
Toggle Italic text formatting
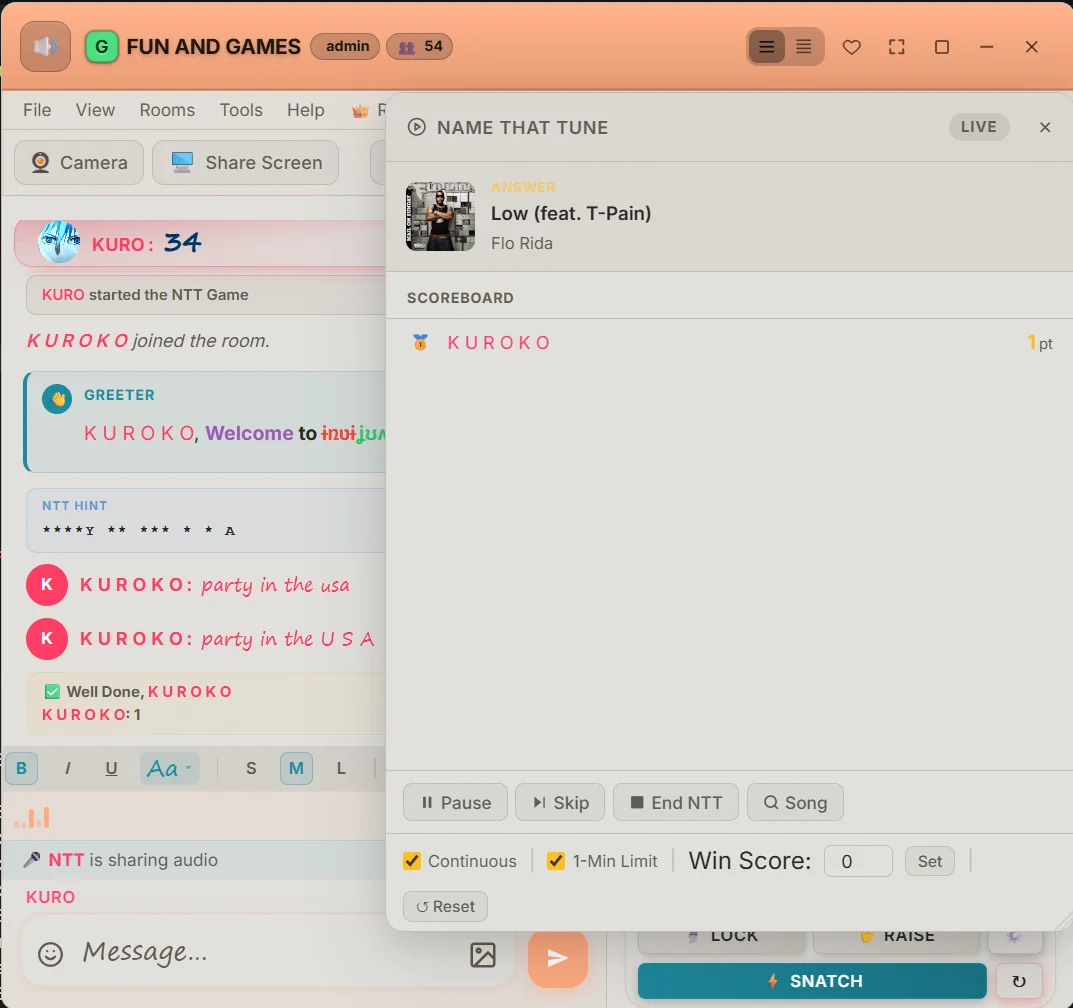(x=67, y=768)
